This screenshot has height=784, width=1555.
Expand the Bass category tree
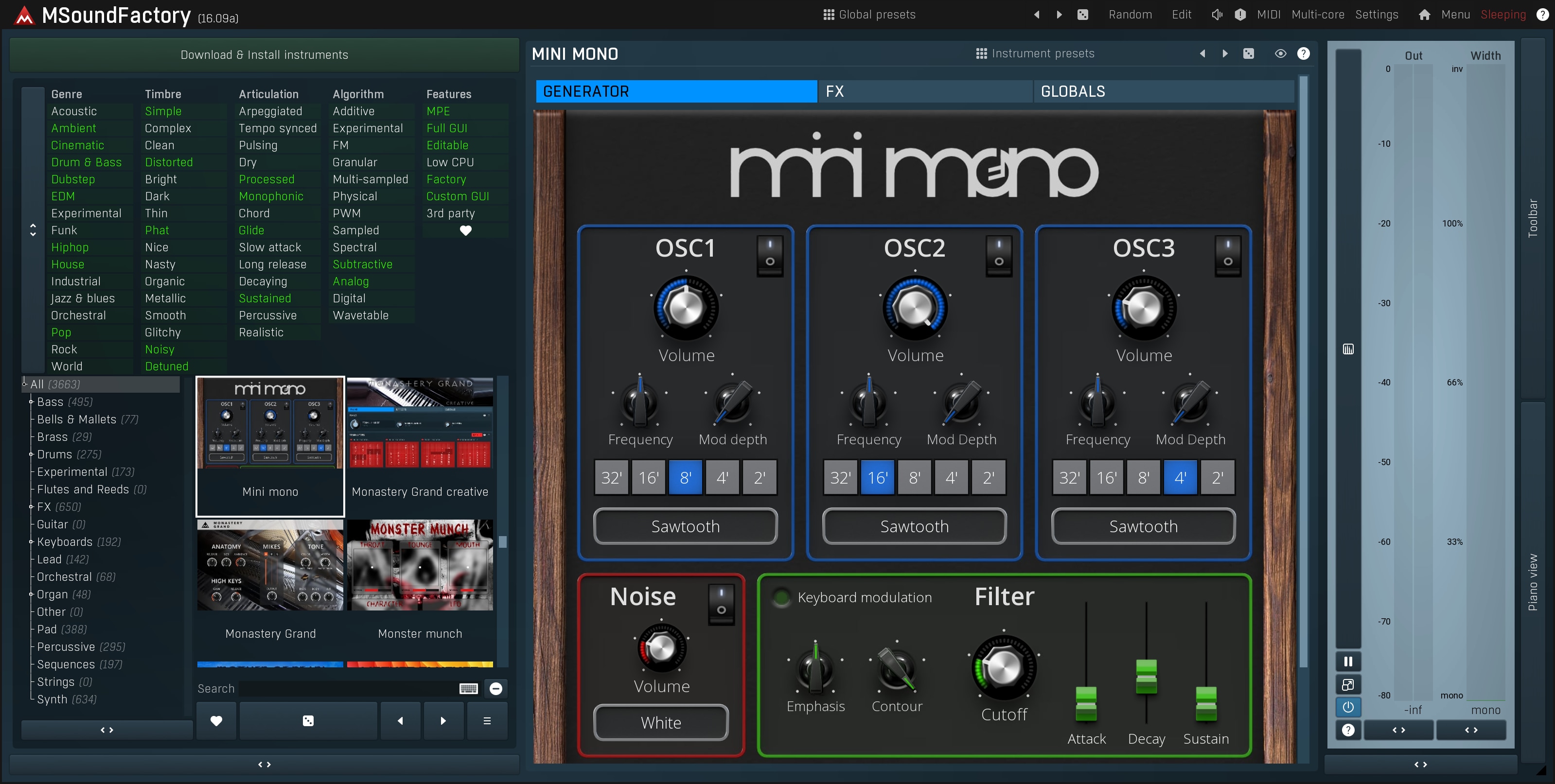tap(31, 402)
